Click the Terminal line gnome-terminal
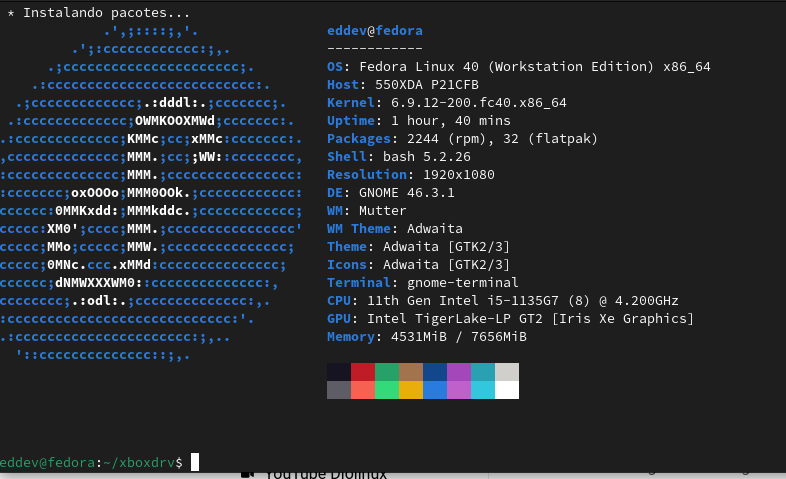This screenshot has width=786, height=479. (x=423, y=283)
